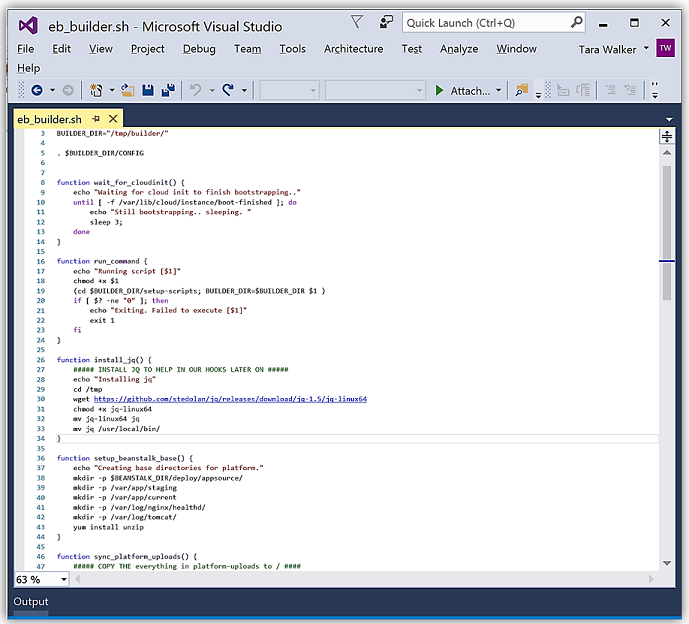Toggle the pin on eb_builder.sh tab
Screen dimensions: 689x624
96,119
